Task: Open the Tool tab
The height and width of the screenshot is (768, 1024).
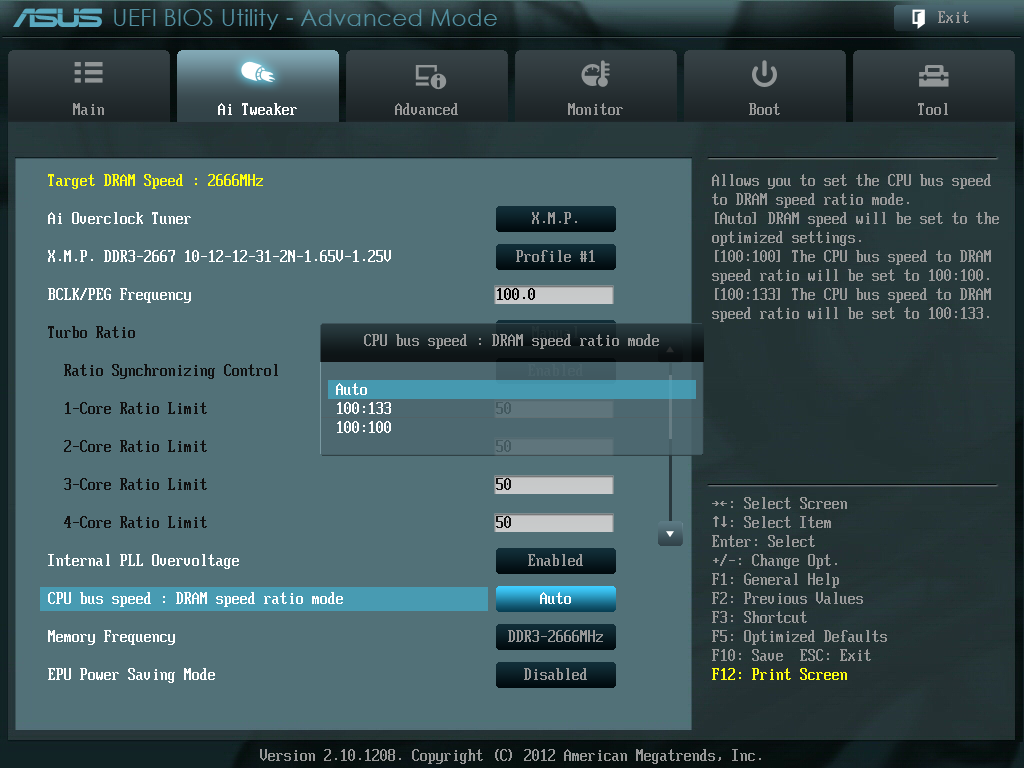Action: click(933, 86)
